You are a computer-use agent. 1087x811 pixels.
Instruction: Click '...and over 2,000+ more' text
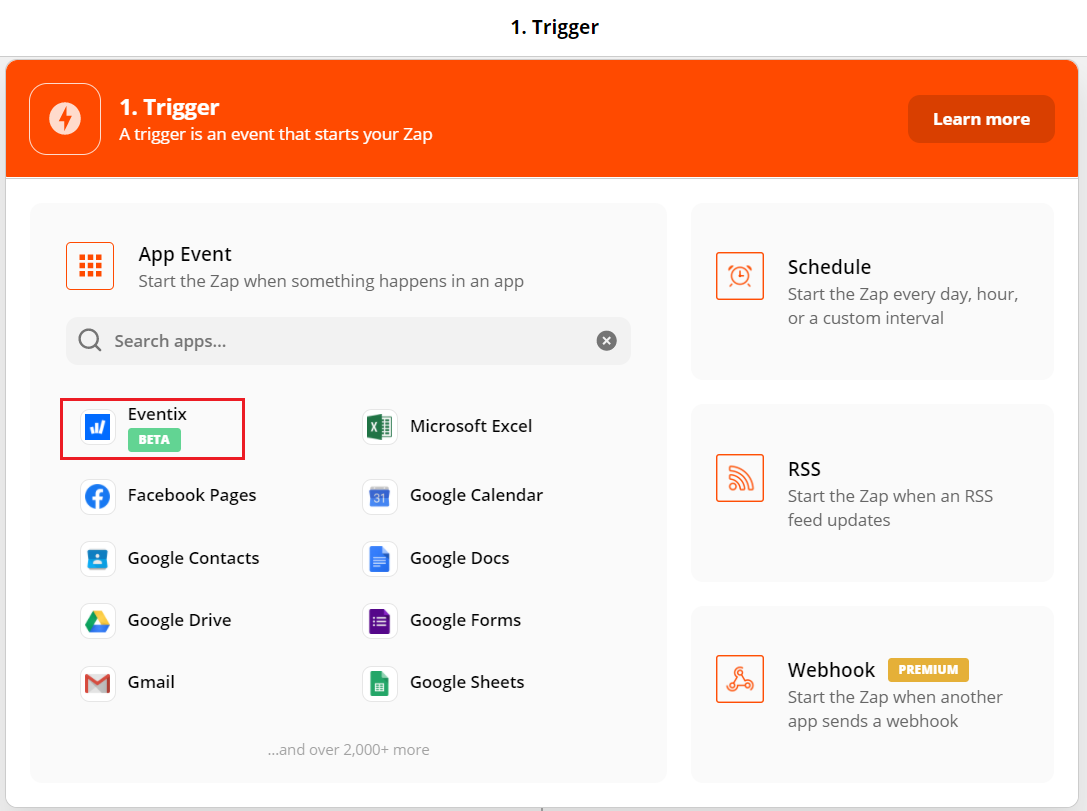tap(349, 750)
